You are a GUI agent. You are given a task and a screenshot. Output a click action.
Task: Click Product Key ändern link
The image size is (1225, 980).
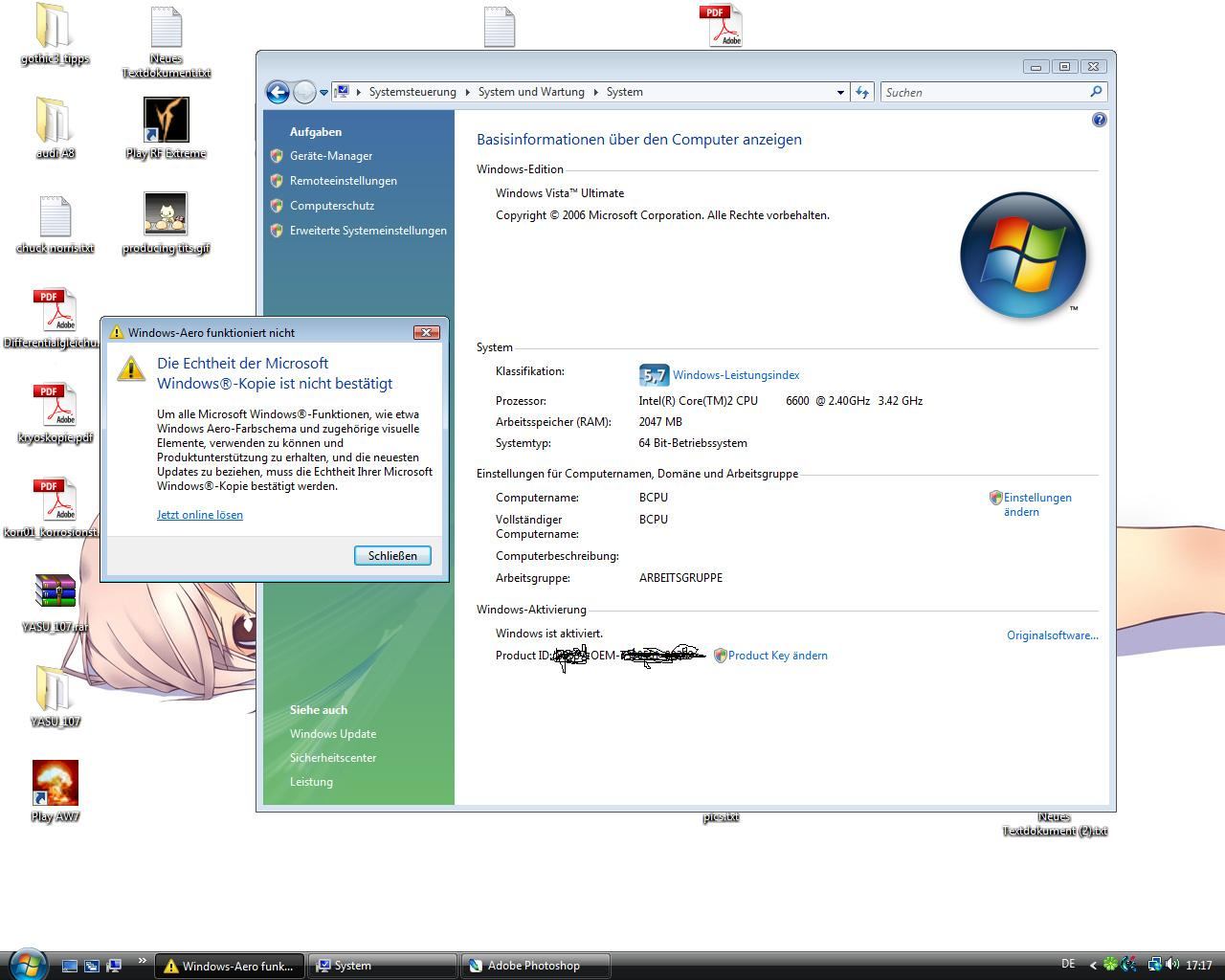(x=777, y=656)
